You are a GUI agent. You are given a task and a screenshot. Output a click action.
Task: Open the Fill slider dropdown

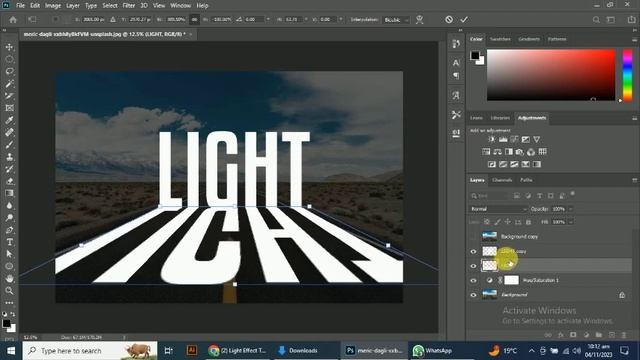pos(571,222)
